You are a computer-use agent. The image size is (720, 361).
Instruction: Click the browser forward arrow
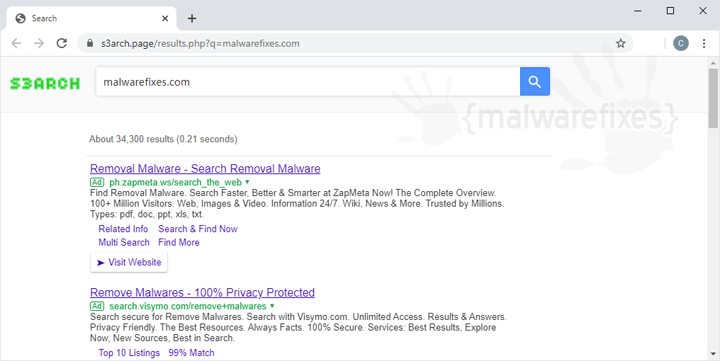pyautogui.click(x=39, y=43)
